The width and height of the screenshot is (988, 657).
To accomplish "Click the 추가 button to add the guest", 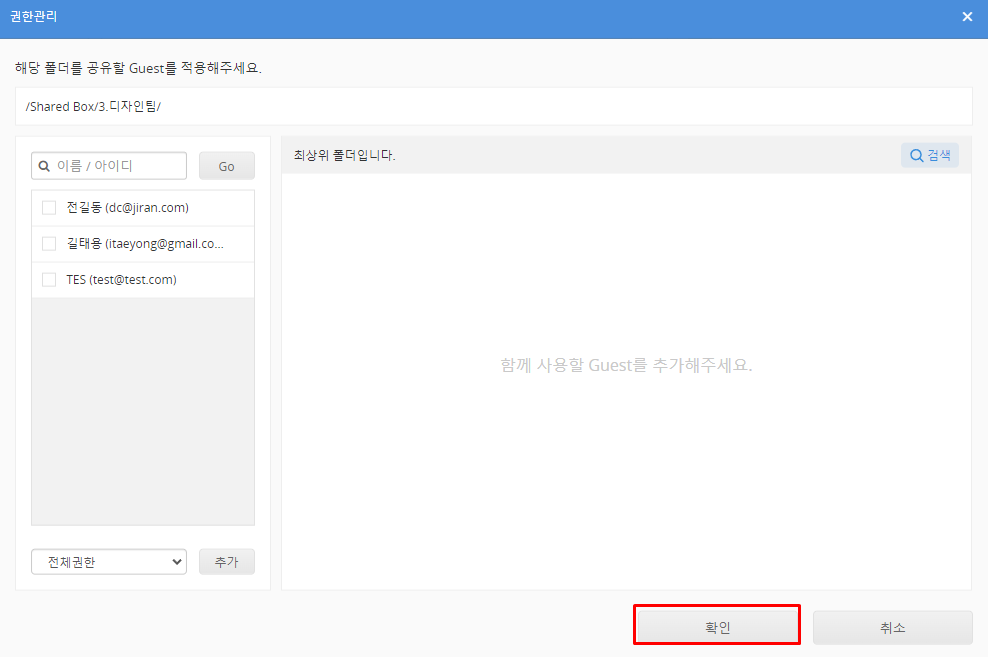I will (x=226, y=562).
